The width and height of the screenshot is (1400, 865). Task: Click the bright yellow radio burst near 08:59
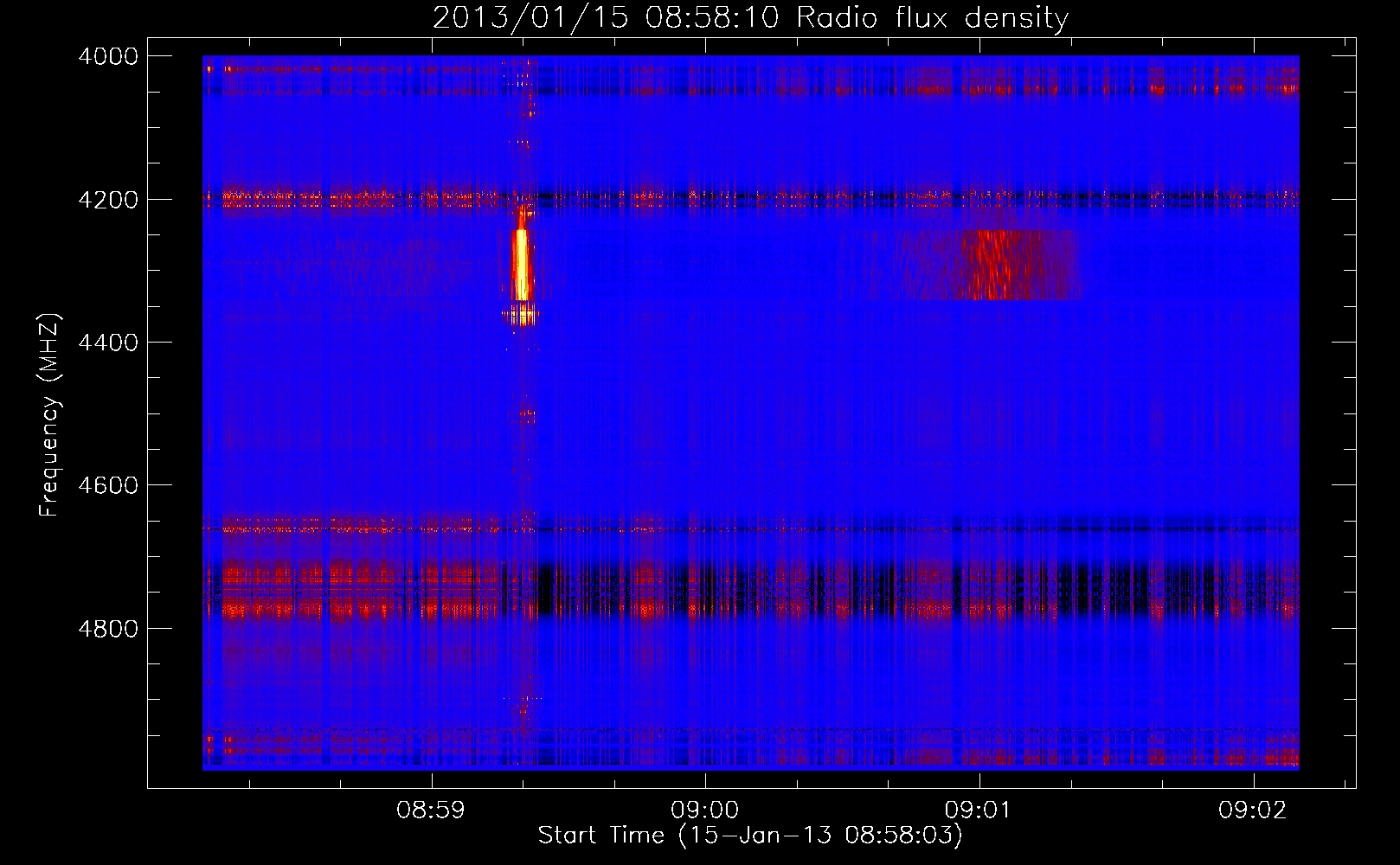pyautogui.click(x=521, y=264)
